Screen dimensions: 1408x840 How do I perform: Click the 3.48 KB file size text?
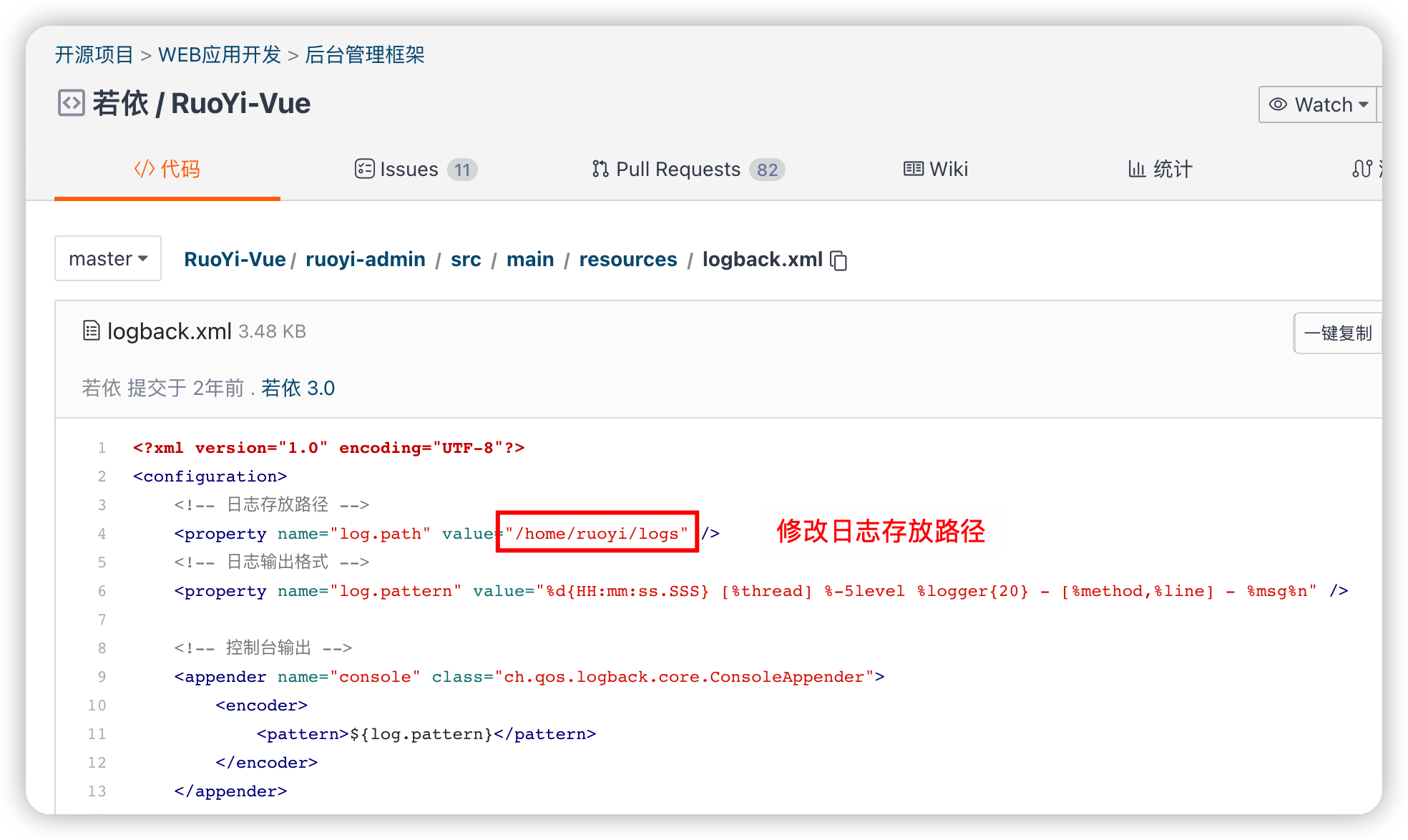tap(272, 331)
